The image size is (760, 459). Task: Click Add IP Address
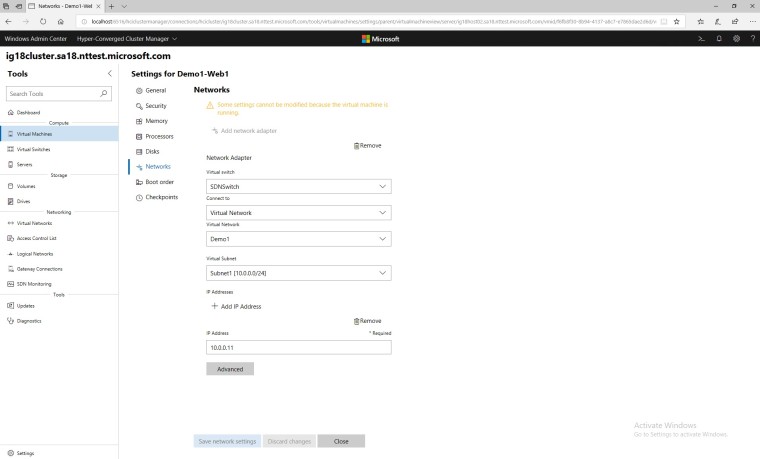click(x=236, y=306)
